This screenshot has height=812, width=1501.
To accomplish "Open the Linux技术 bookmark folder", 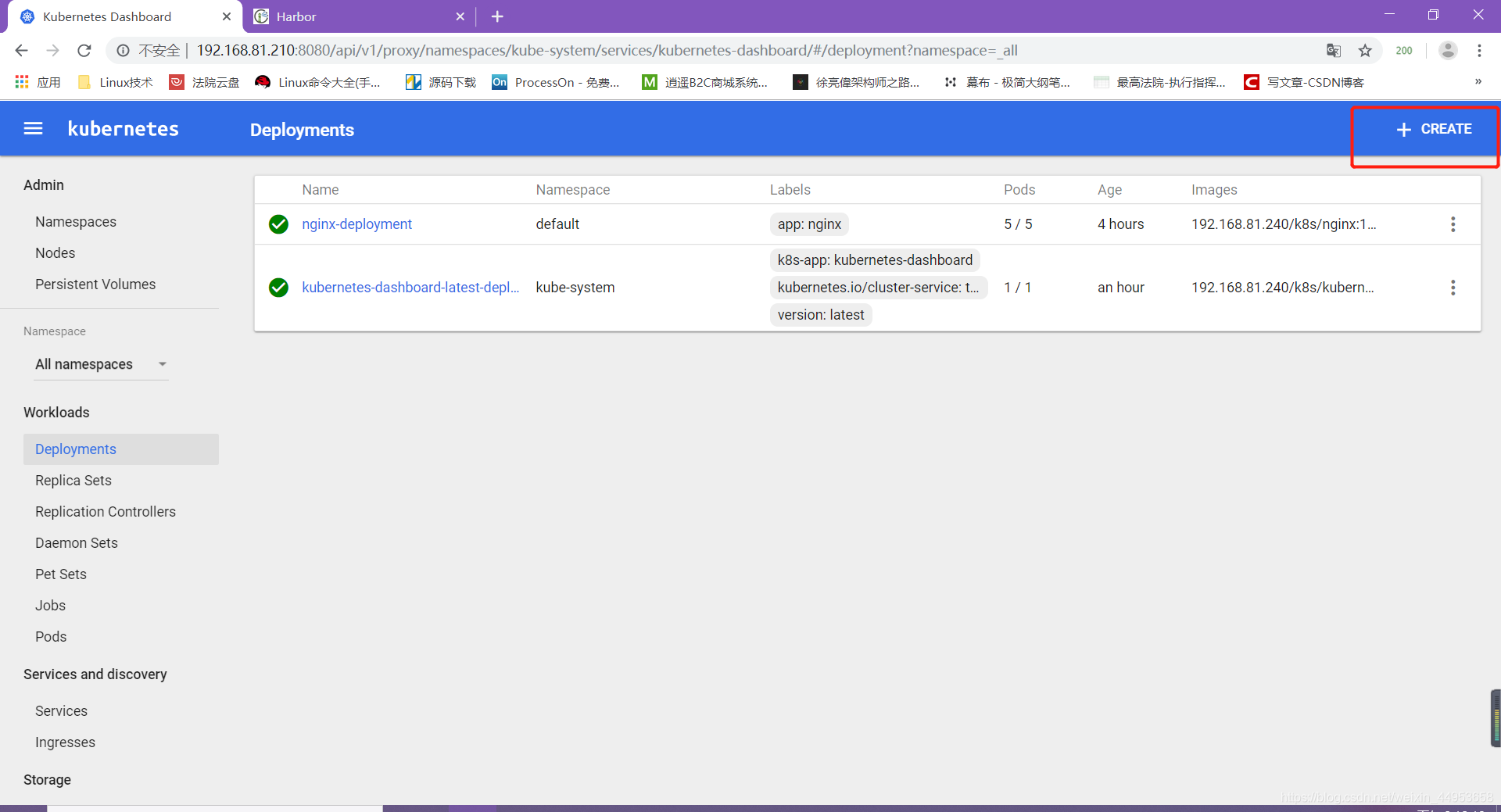I will [x=115, y=82].
